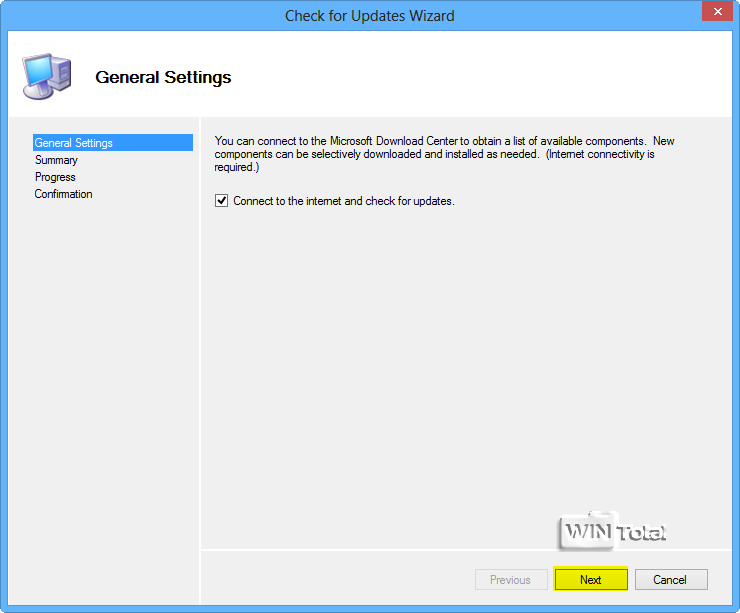740x613 pixels.
Task: Click the WinTotal watermark logo
Action: tap(613, 532)
